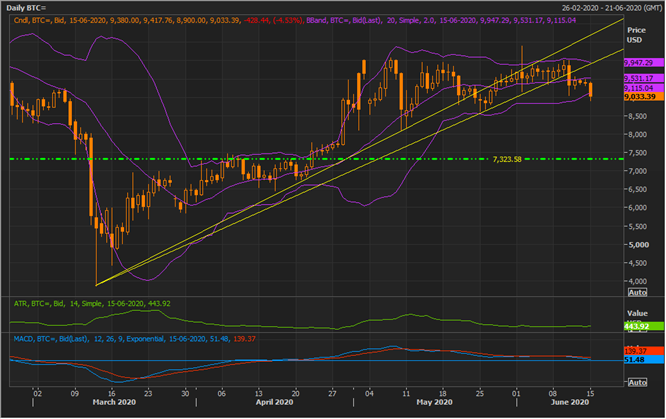Click the blue 51.48 MACD value tag
The image size is (666, 419).
pos(643,360)
